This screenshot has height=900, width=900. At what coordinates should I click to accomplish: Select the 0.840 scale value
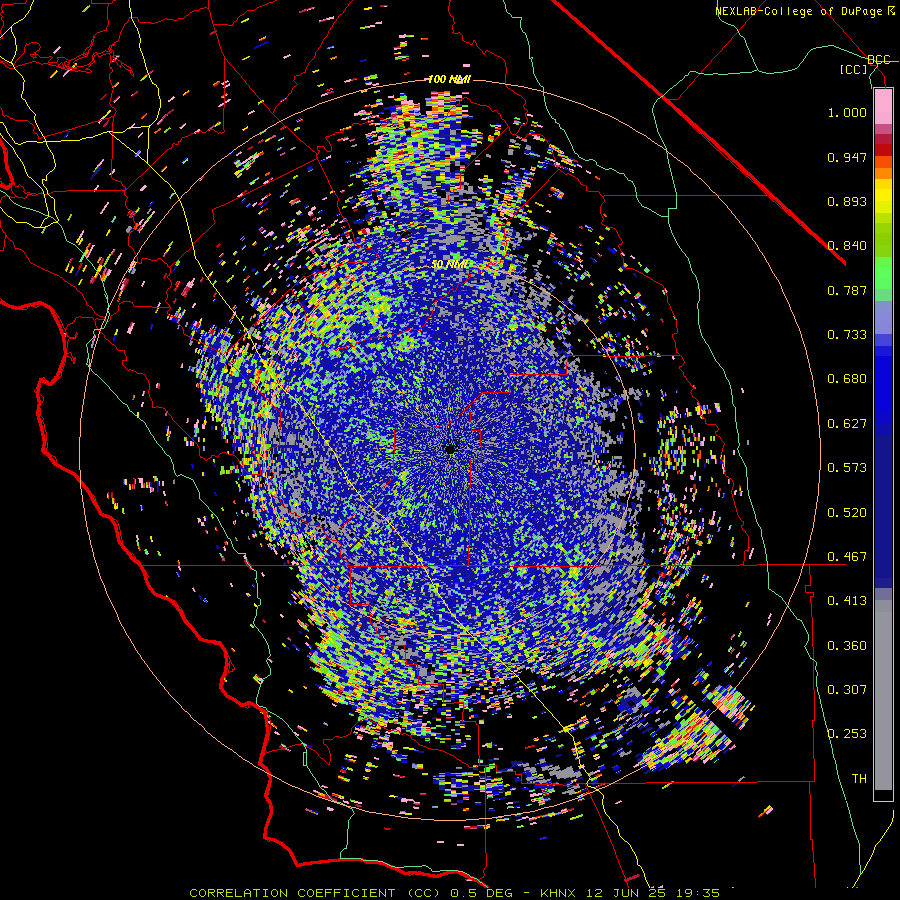click(x=847, y=246)
